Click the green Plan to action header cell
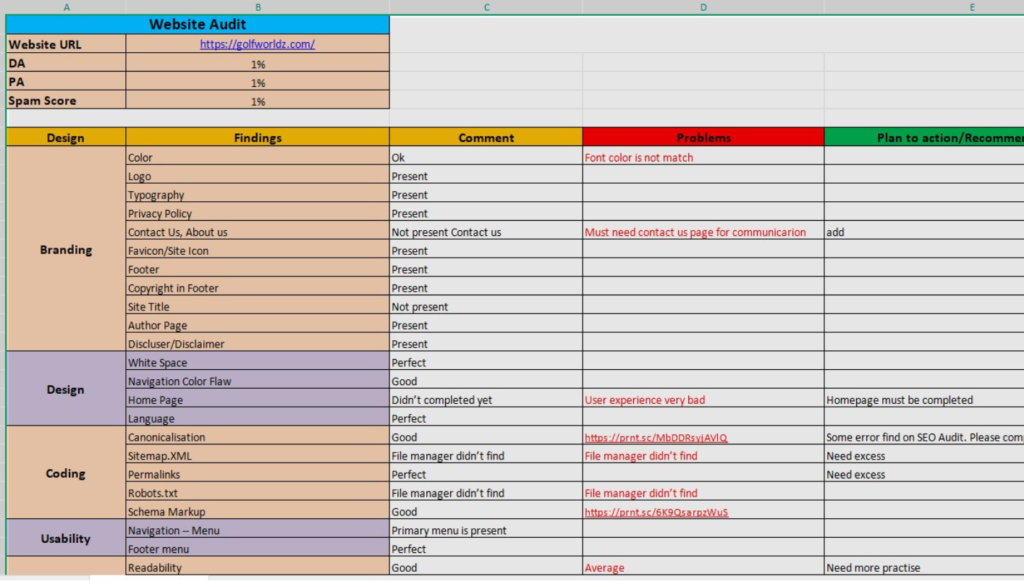The width and height of the screenshot is (1024, 587). [x=924, y=138]
